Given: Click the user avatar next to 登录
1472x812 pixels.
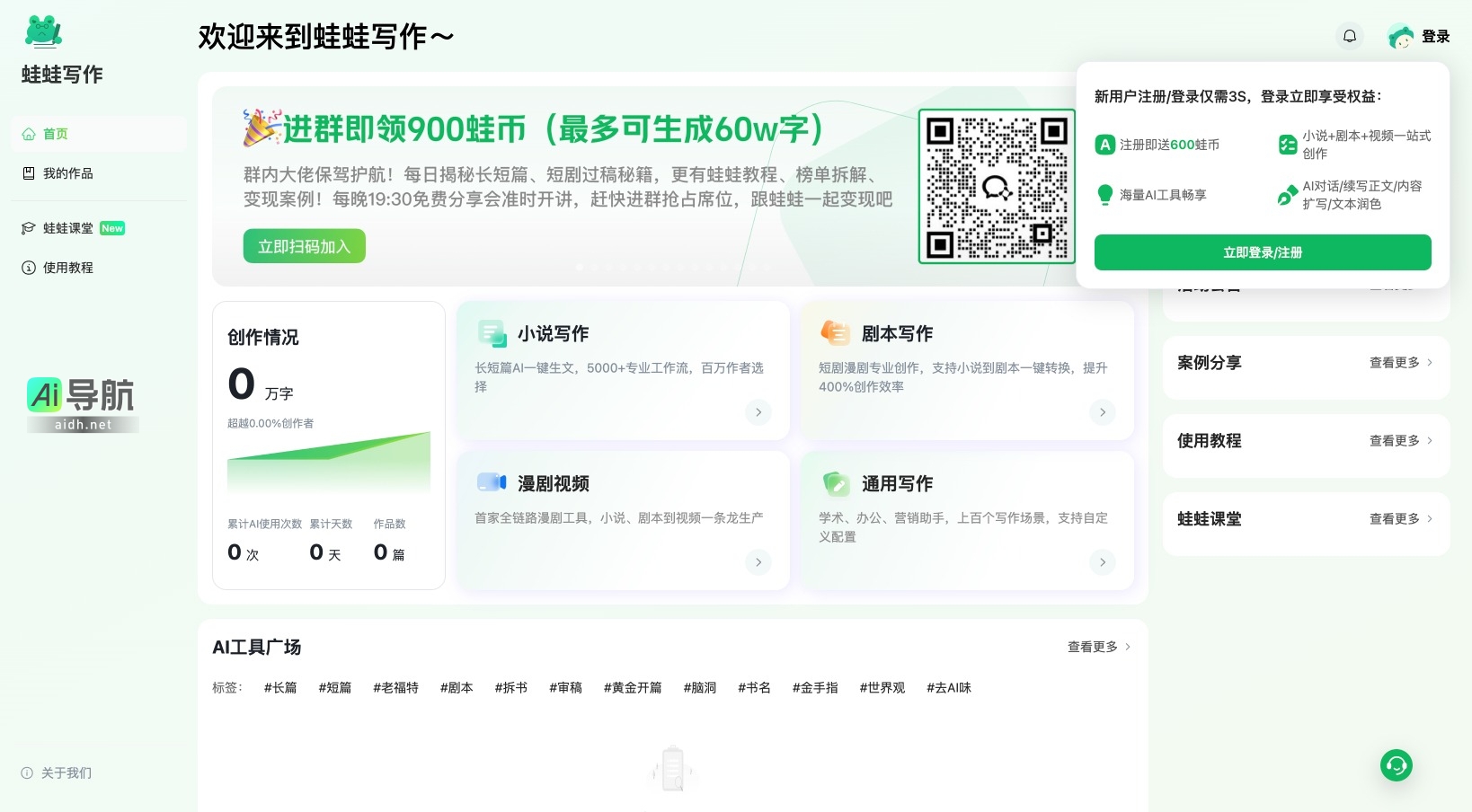Looking at the screenshot, I should [1401, 36].
